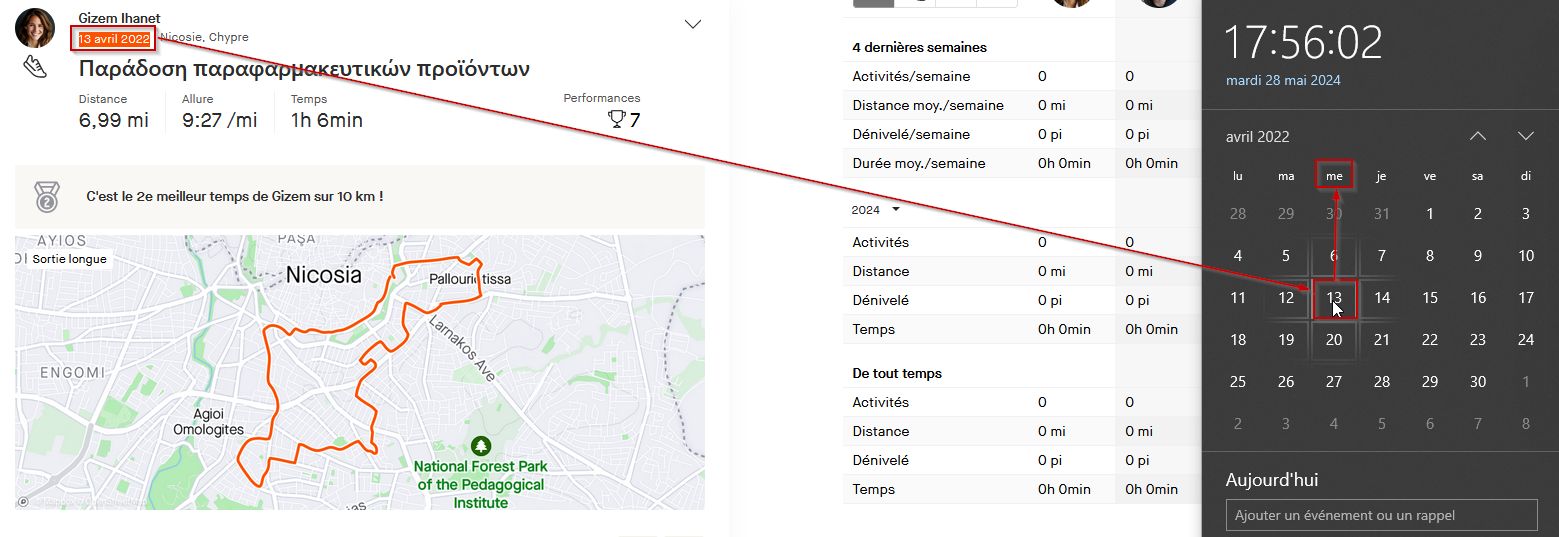Click Gizem Ihanet's profile photo
The width and height of the screenshot is (1559, 537).
point(35,28)
